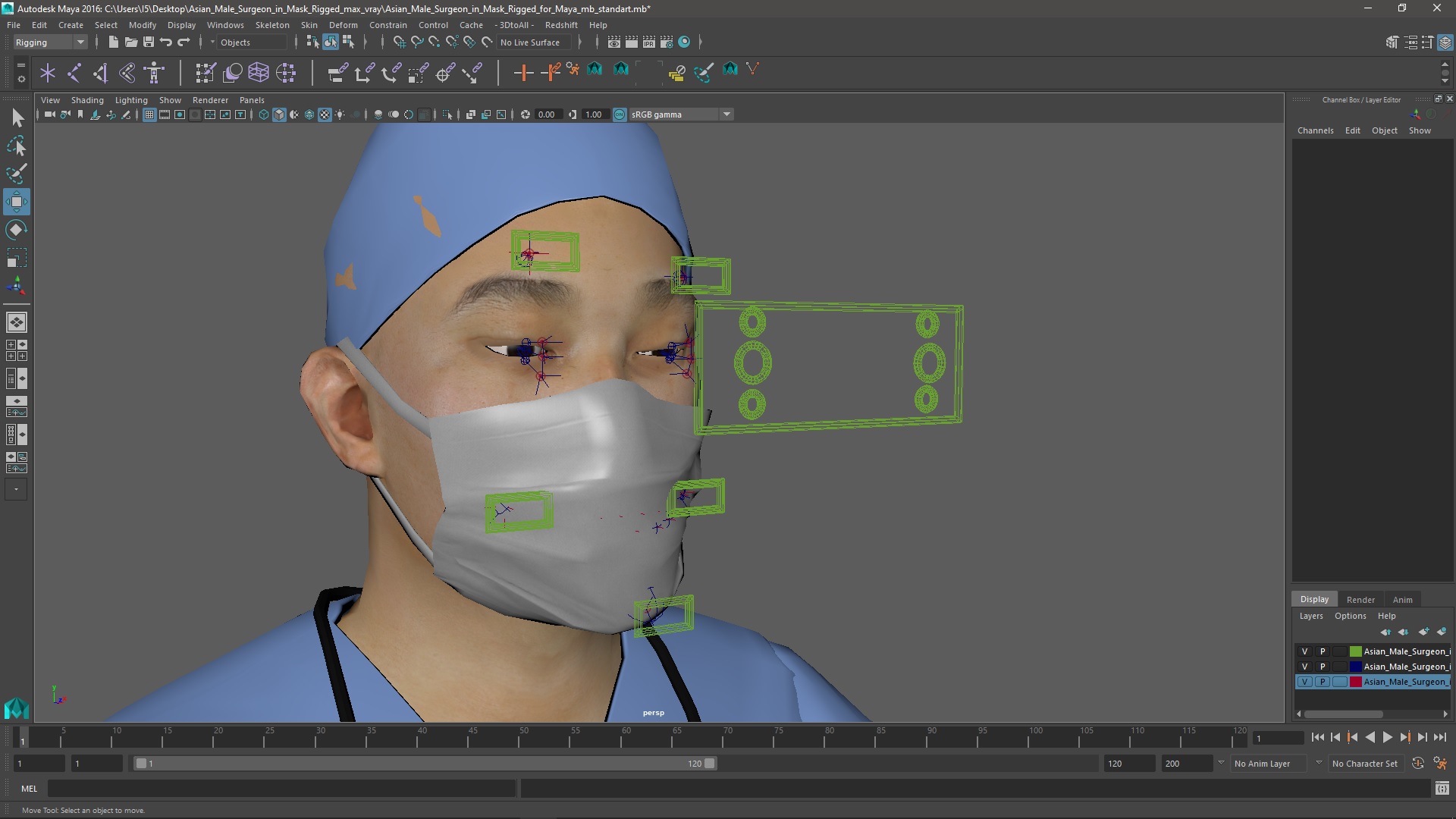Click the MEL command line input
This screenshot has height=819, width=1456.
click(281, 789)
